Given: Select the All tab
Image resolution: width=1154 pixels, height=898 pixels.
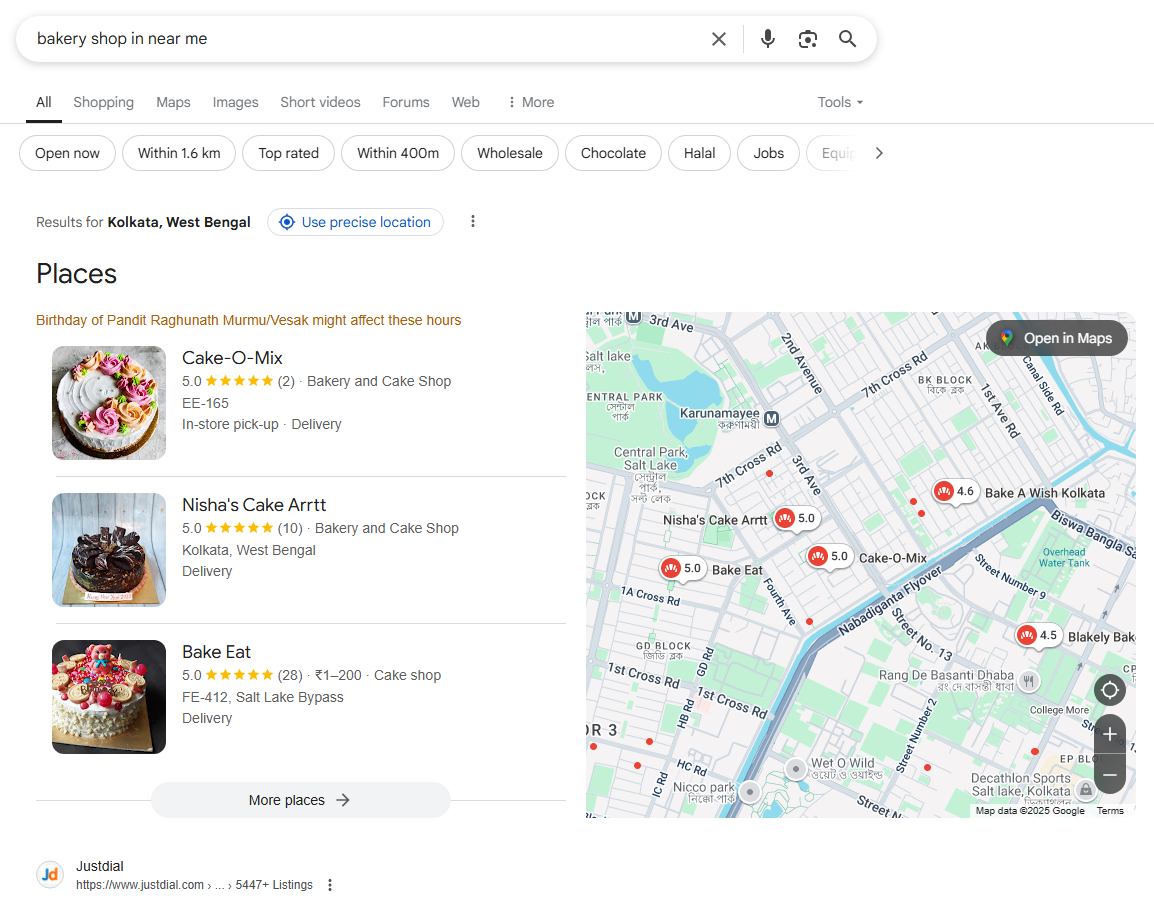Looking at the screenshot, I should (x=44, y=102).
